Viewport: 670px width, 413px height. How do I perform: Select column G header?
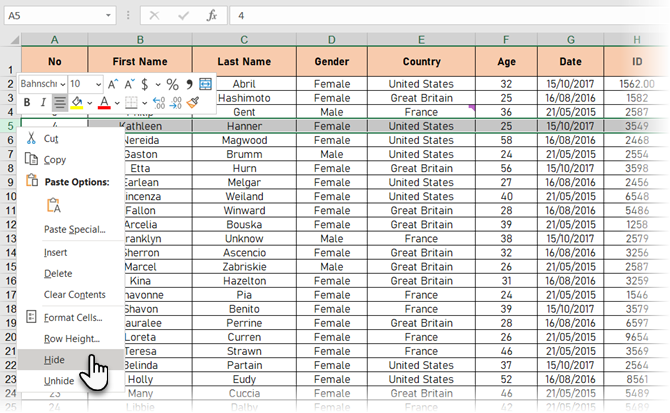pos(571,40)
